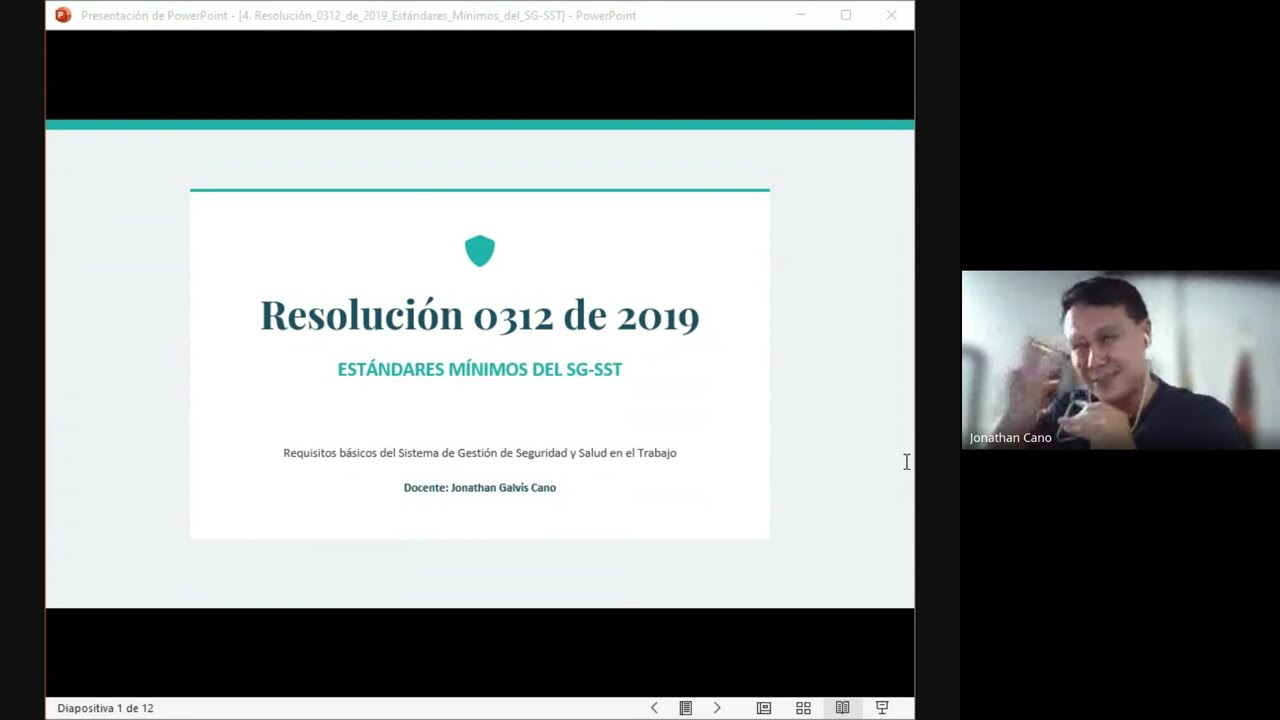Start Slide Show presentation icon
This screenshot has width=1280, height=720.
click(882, 708)
